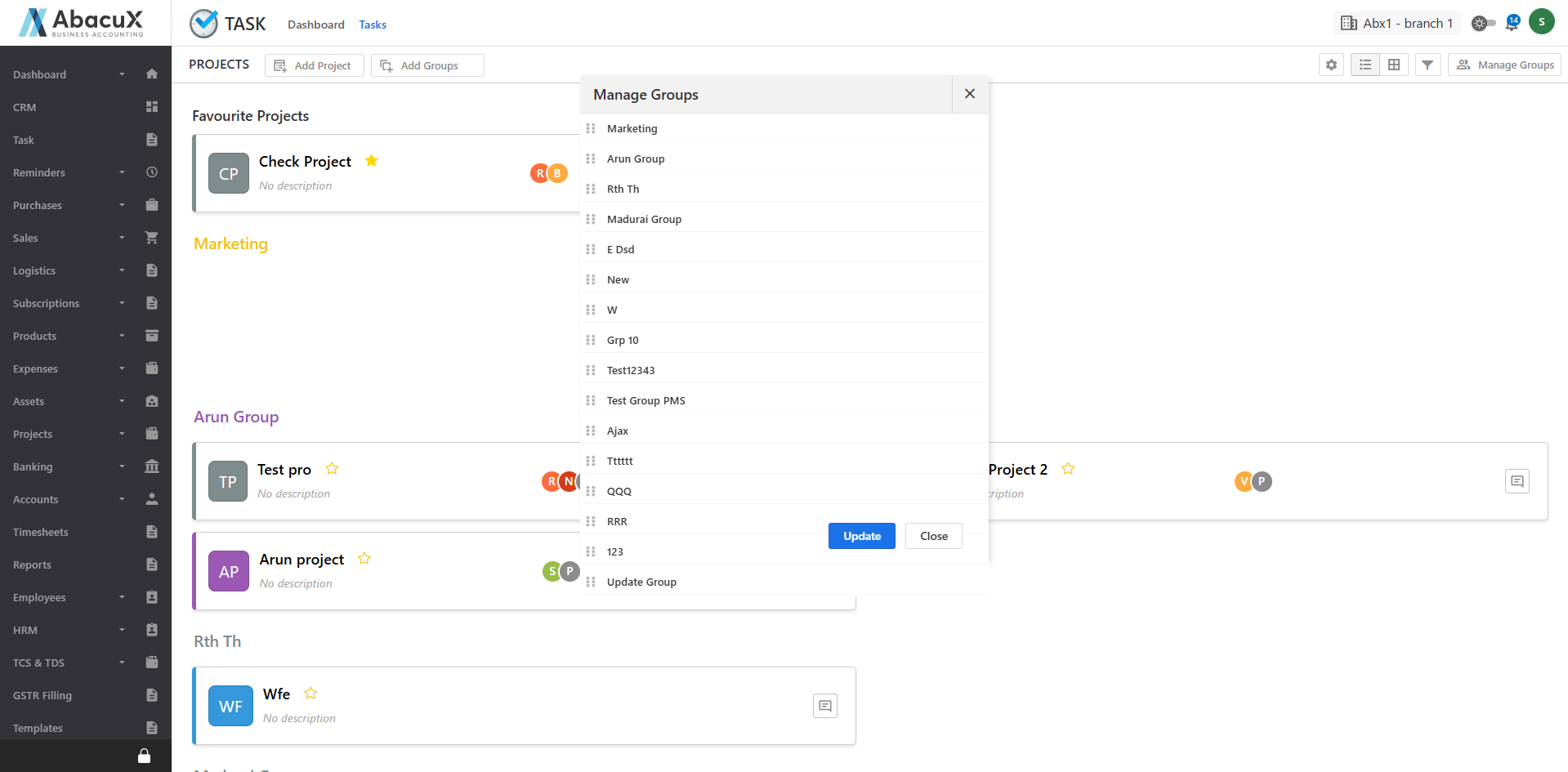Switch to list view layout
Screen dimensions: 1568x772
1365,65
